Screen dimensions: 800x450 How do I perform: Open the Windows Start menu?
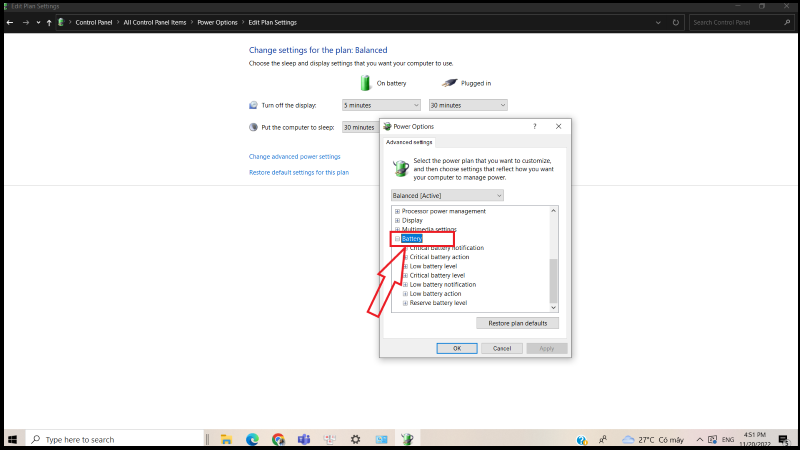[x=13, y=439]
